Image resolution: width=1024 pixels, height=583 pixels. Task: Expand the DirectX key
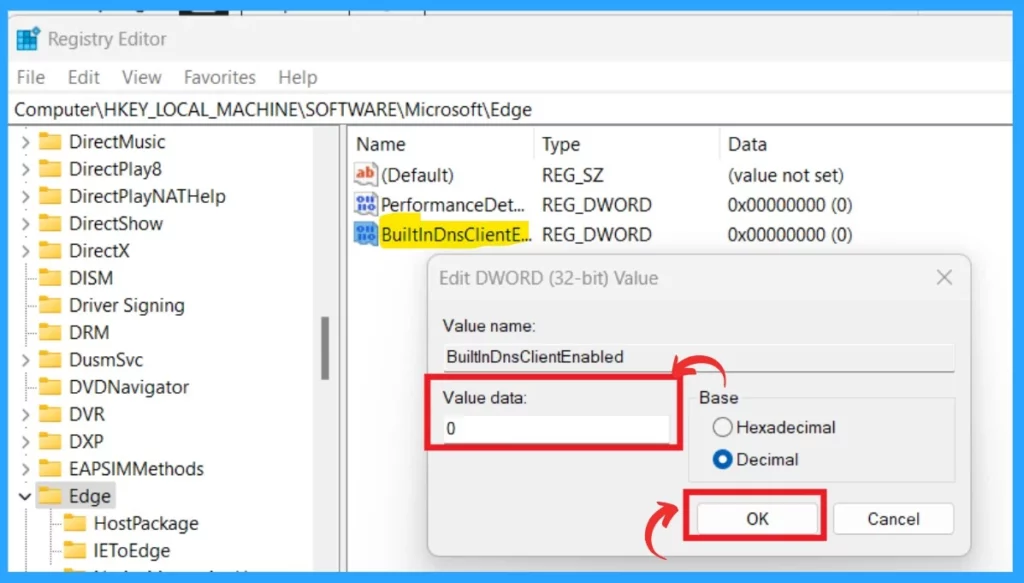click(x=25, y=251)
